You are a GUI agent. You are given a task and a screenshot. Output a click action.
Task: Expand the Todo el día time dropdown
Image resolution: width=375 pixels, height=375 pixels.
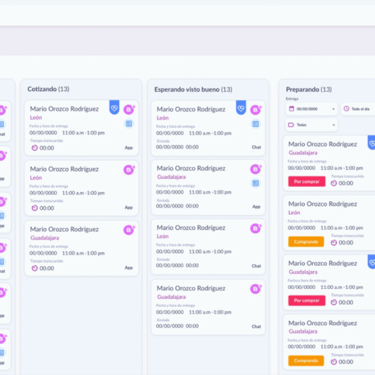pos(358,109)
